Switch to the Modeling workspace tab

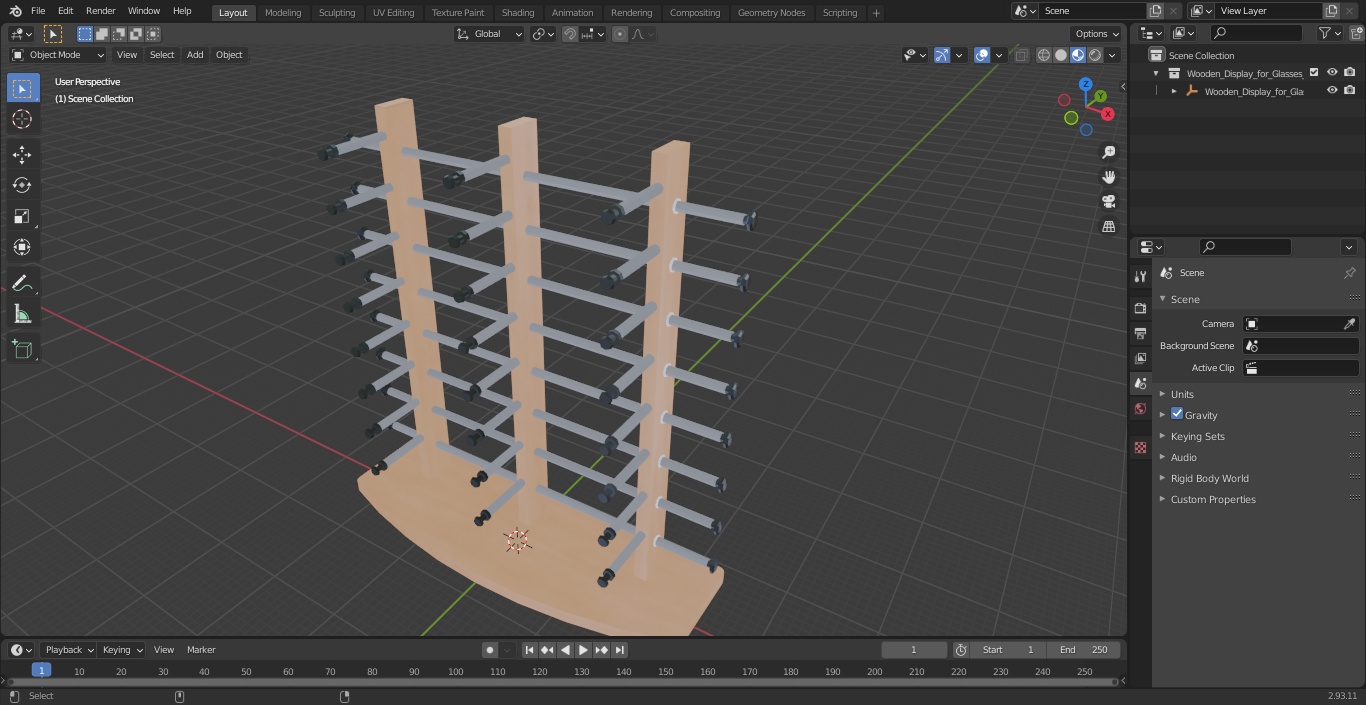point(283,12)
